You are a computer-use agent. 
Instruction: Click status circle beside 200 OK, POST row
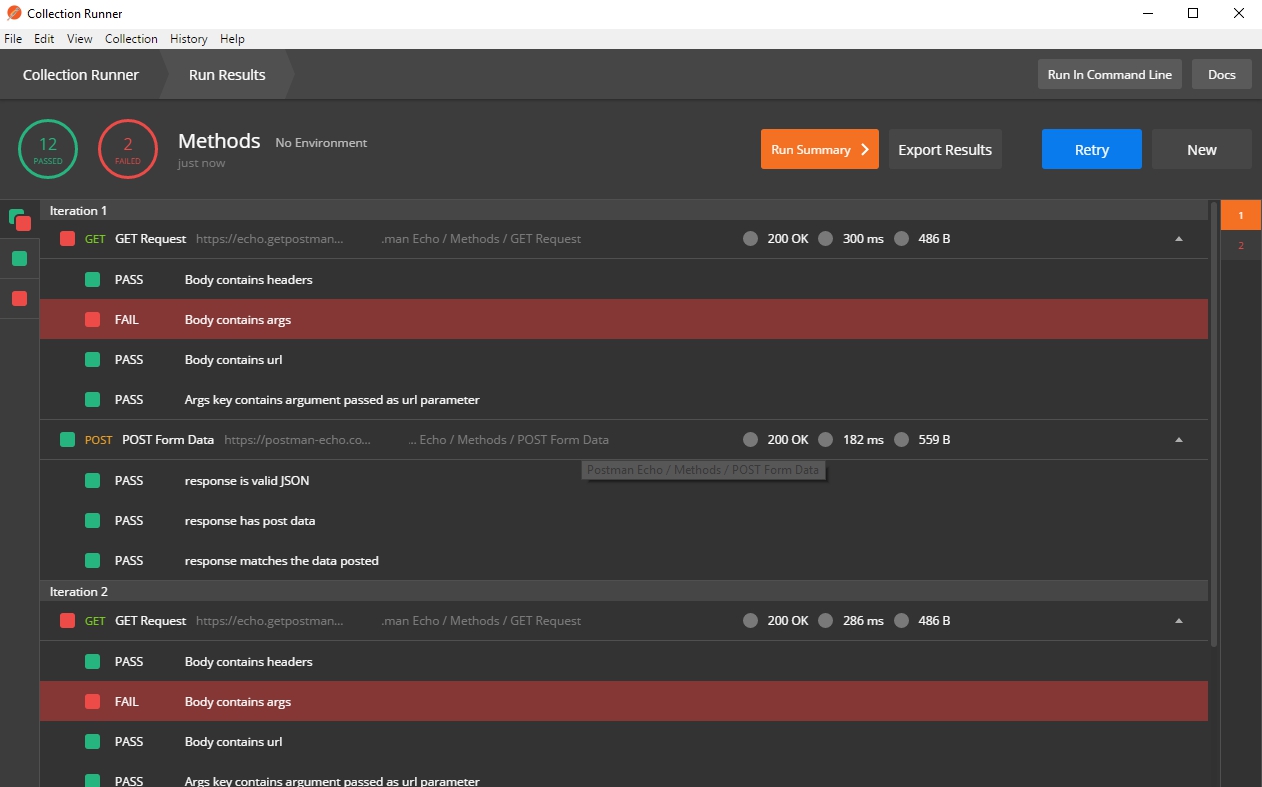(x=750, y=440)
